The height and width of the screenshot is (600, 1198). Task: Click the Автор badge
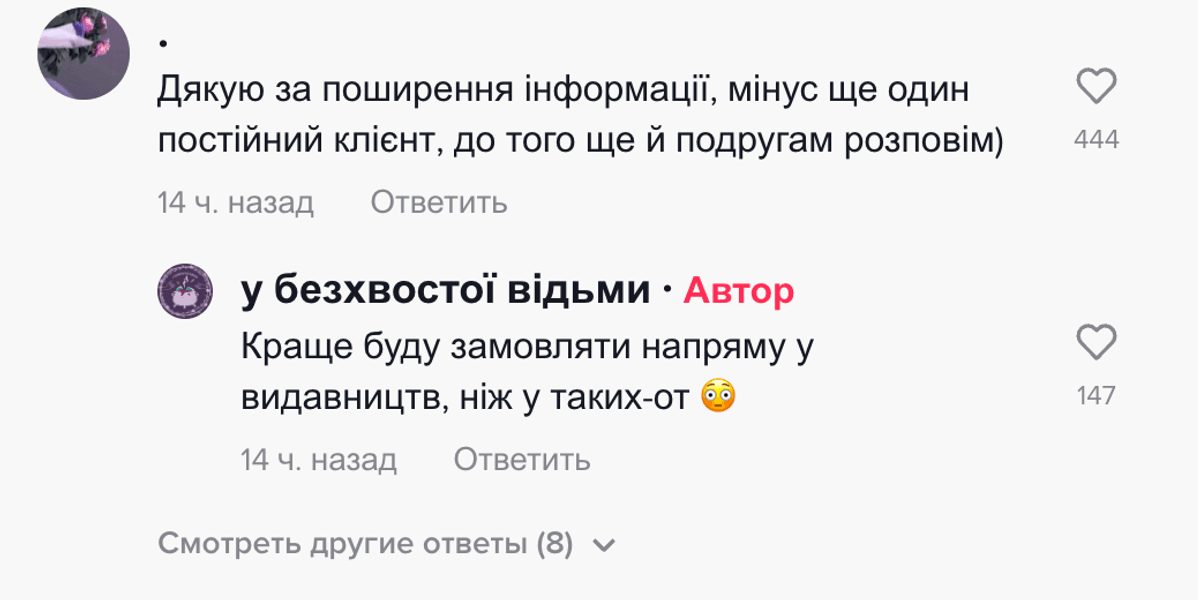pos(738,292)
